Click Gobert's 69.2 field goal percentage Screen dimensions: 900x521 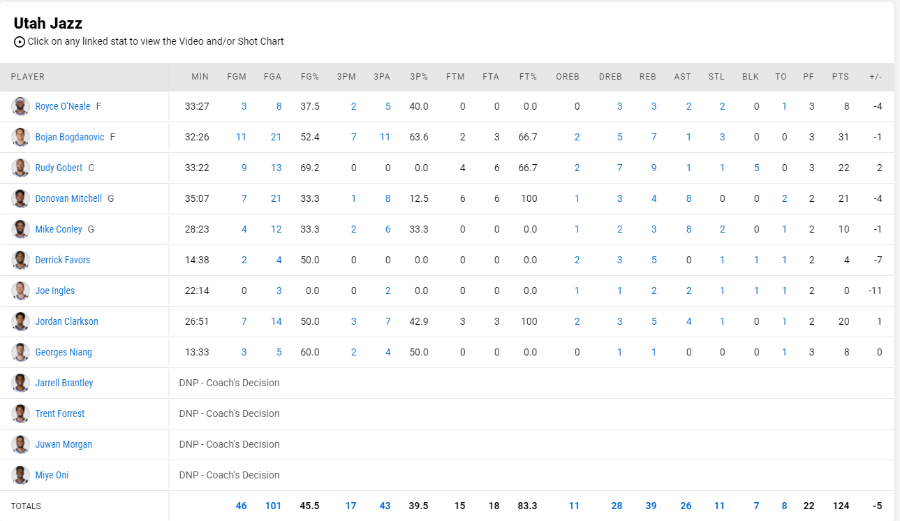coord(310,168)
